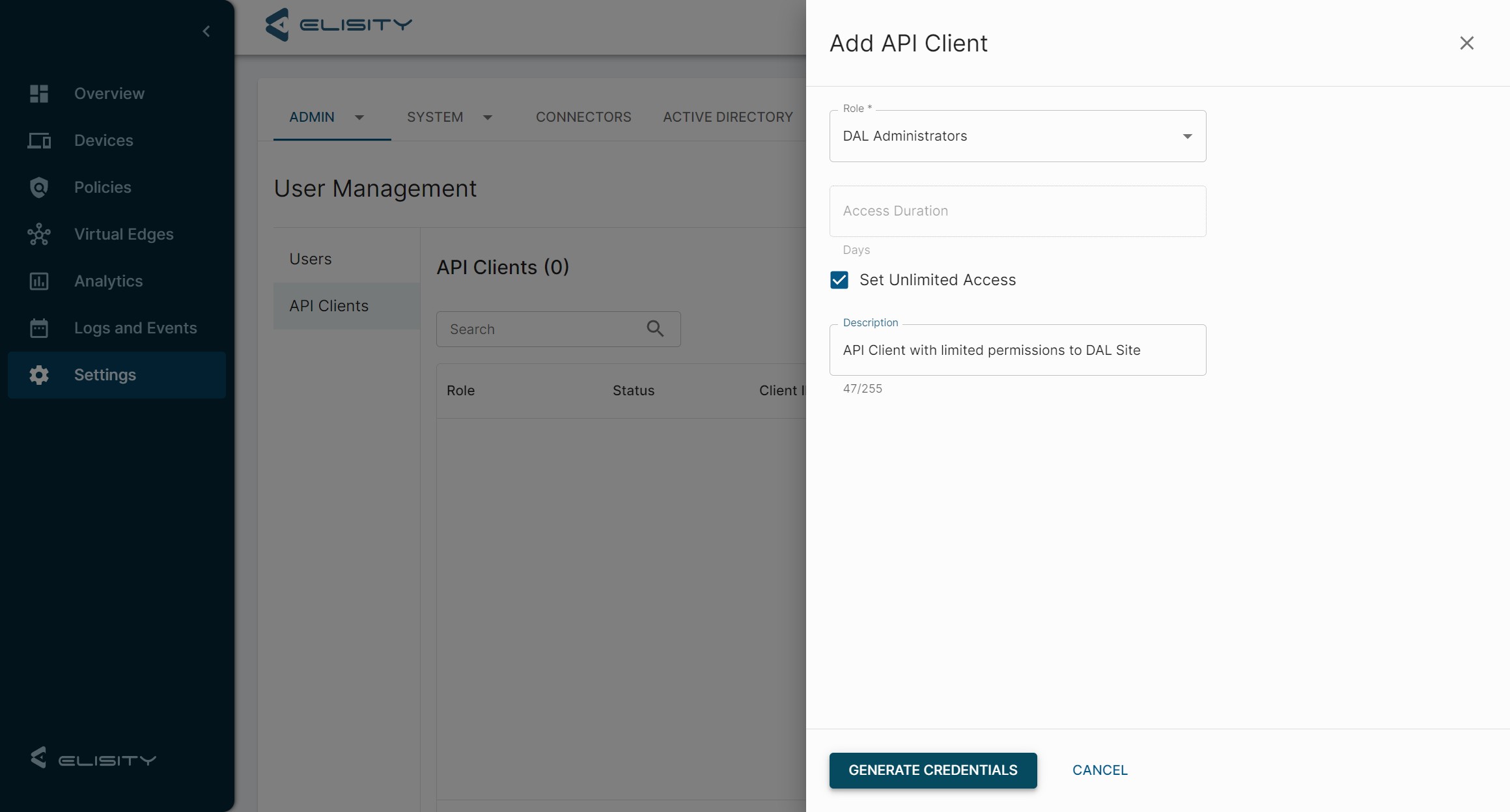The image size is (1510, 812).
Task: Click the Cancel button
Action: (1100, 770)
